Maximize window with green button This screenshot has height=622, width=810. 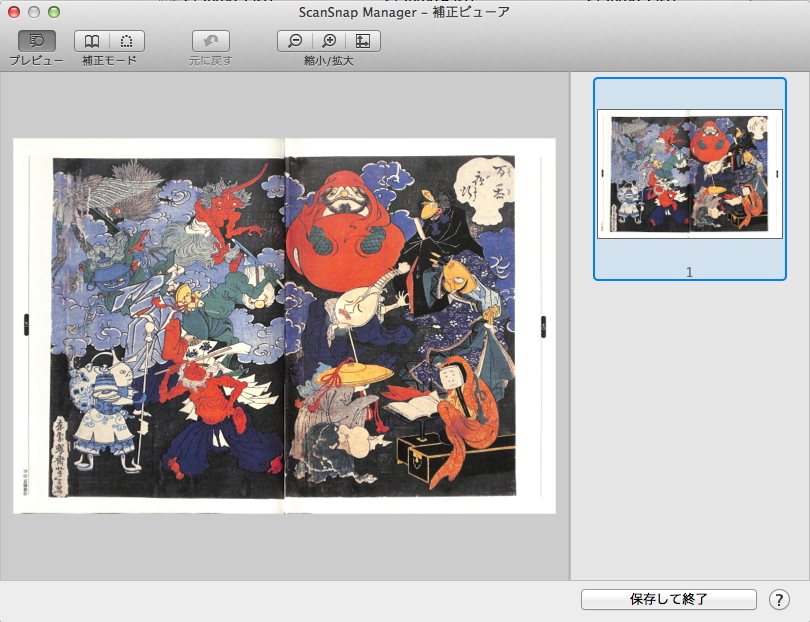coord(54,12)
